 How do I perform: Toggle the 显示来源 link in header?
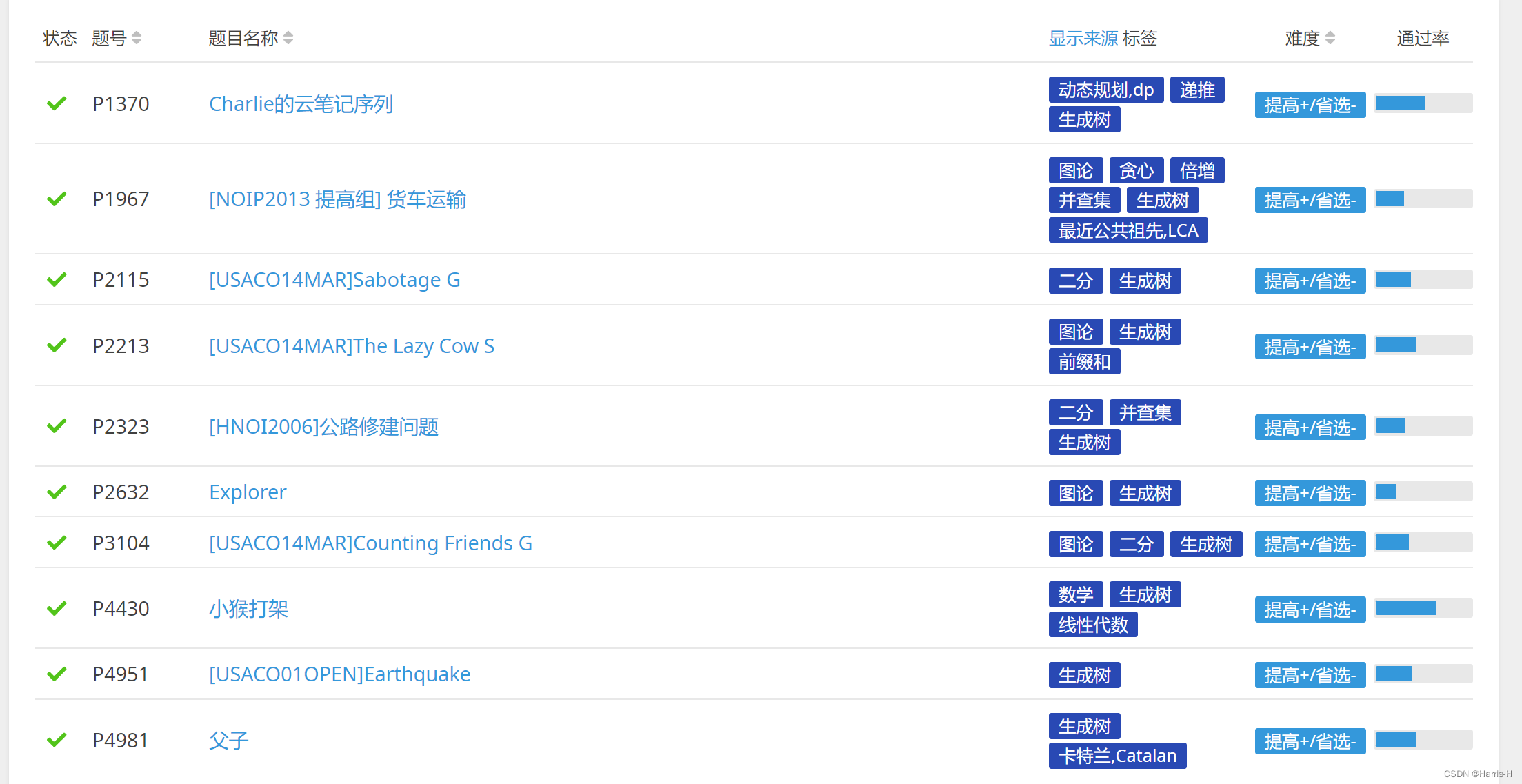point(1083,38)
